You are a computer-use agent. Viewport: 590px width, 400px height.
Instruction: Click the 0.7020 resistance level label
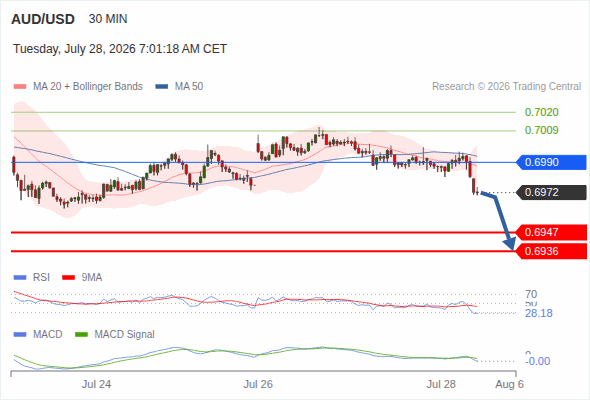(x=541, y=112)
